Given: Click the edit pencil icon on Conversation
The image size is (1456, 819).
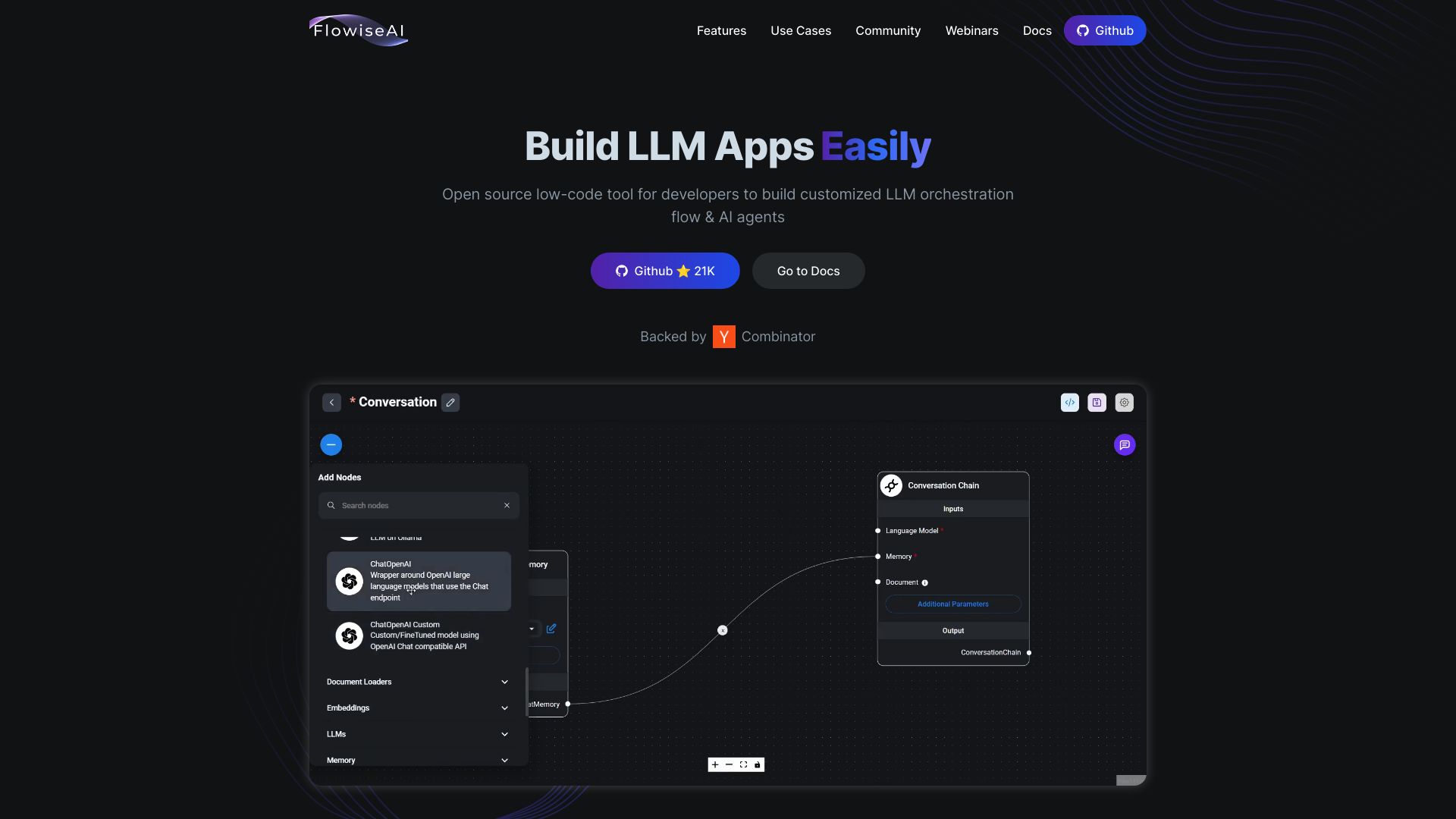Looking at the screenshot, I should [450, 402].
